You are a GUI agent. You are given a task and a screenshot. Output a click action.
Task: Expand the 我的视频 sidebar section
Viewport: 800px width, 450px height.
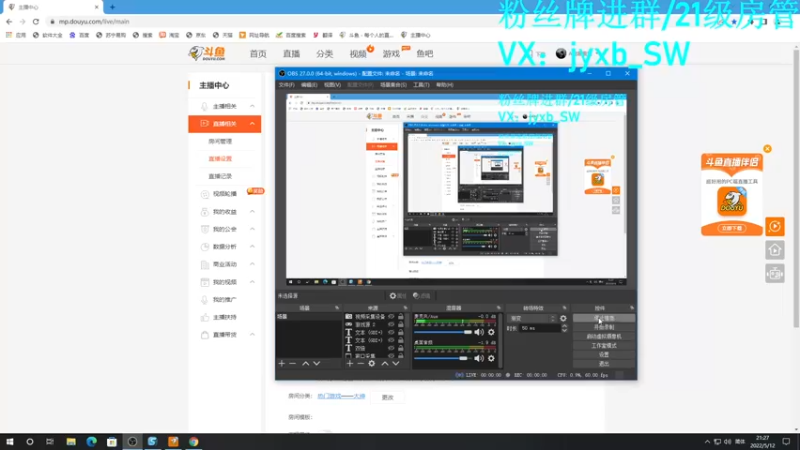point(252,282)
